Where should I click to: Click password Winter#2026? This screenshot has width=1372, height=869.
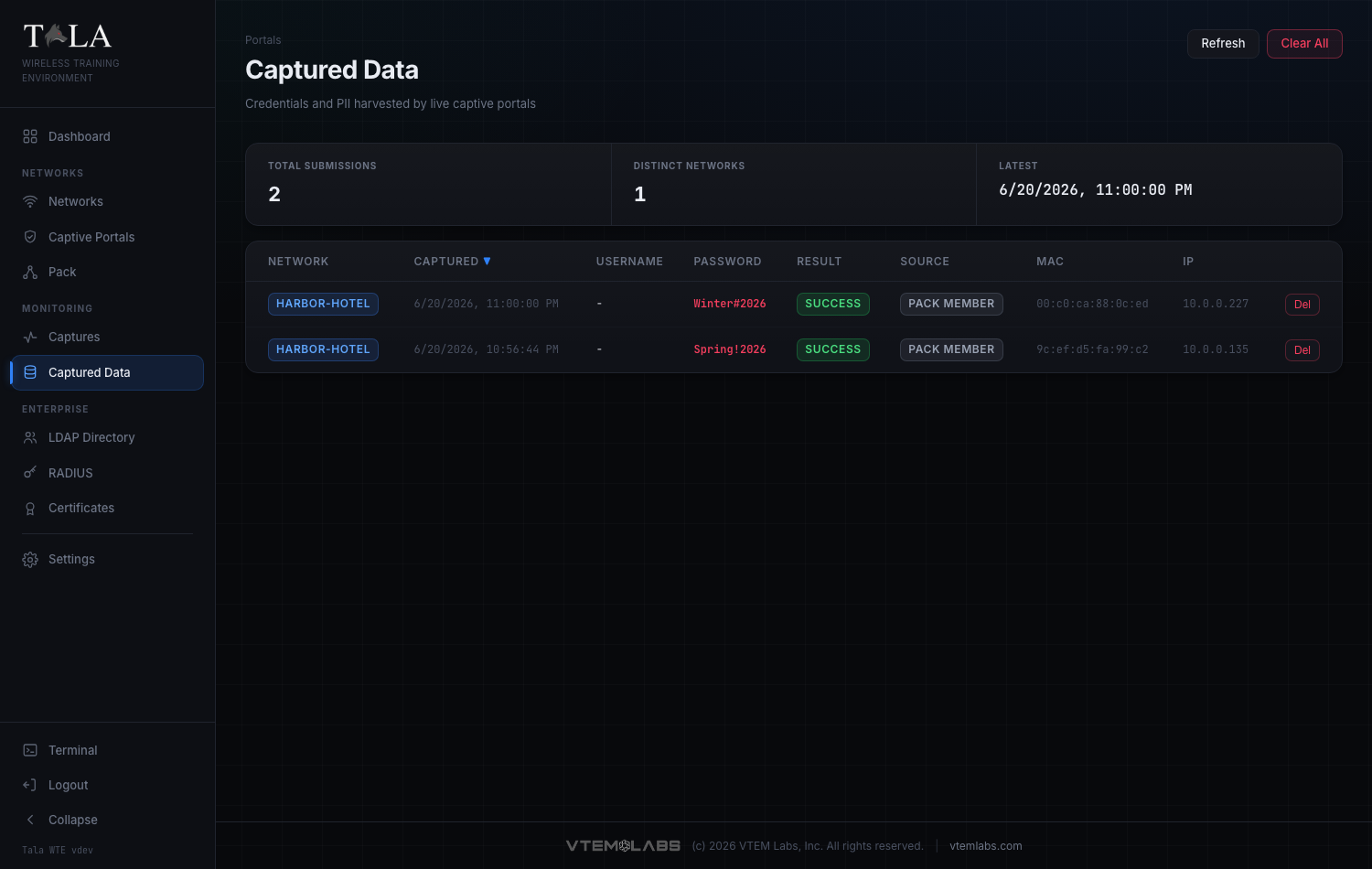point(730,304)
